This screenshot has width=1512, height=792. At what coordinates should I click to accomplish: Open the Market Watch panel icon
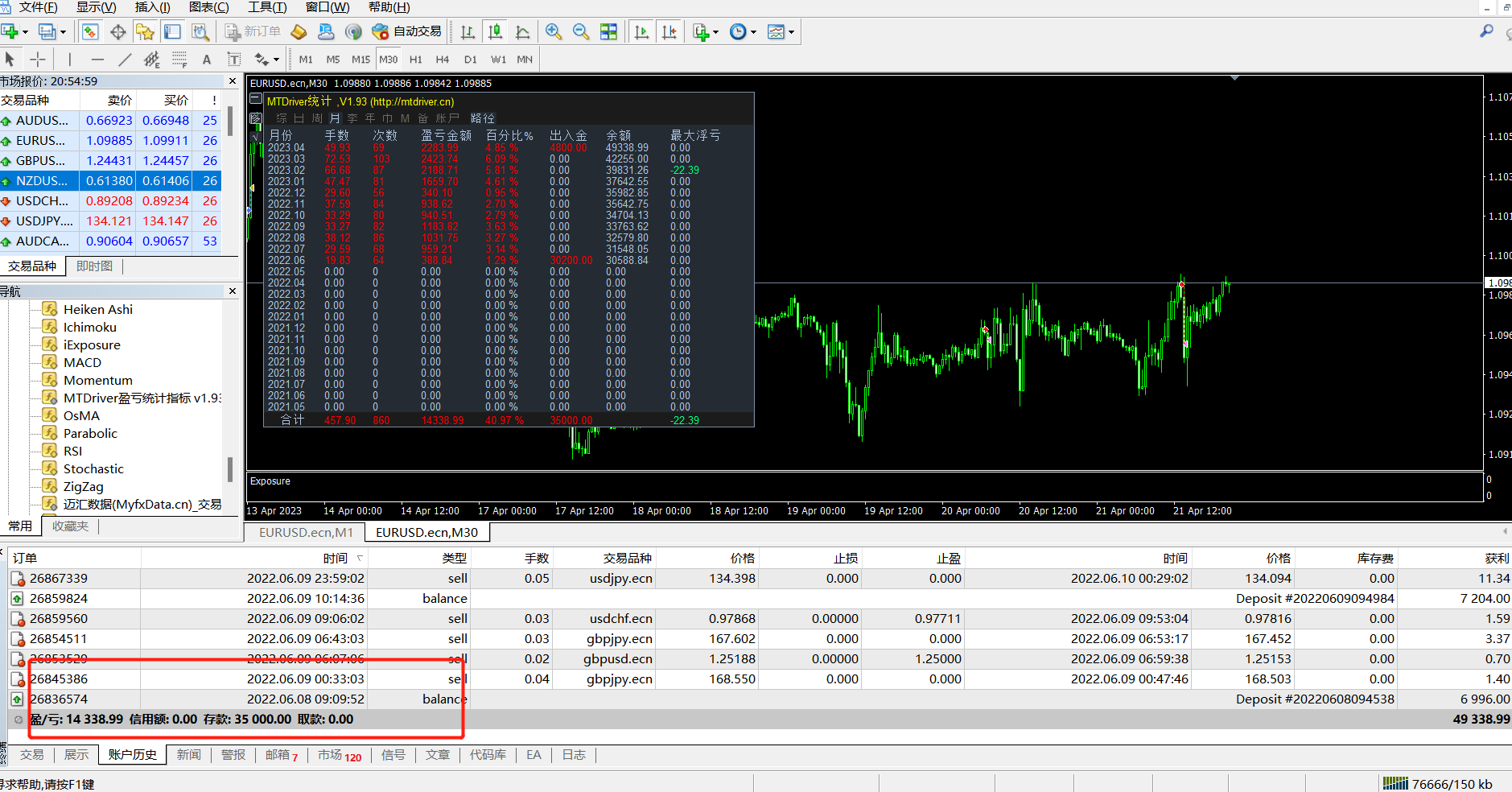[90, 32]
